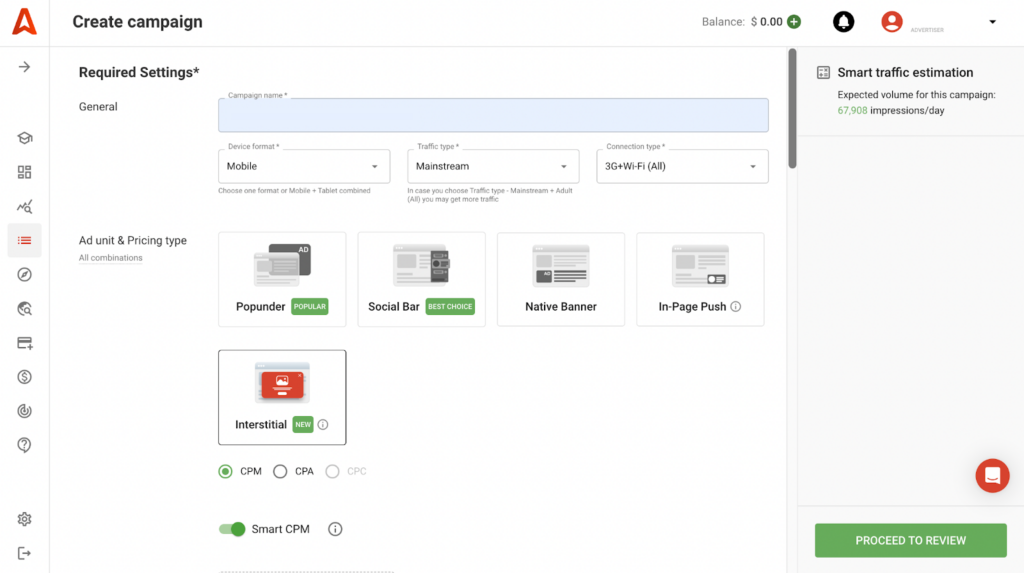
Task: Add funds with the green plus icon
Action: coord(794,22)
